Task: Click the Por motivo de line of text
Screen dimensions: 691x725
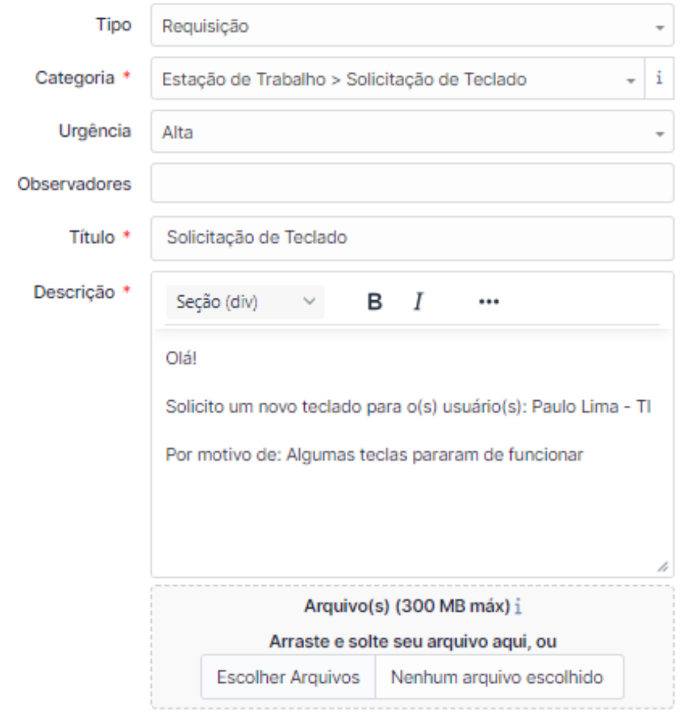Action: click(374, 455)
